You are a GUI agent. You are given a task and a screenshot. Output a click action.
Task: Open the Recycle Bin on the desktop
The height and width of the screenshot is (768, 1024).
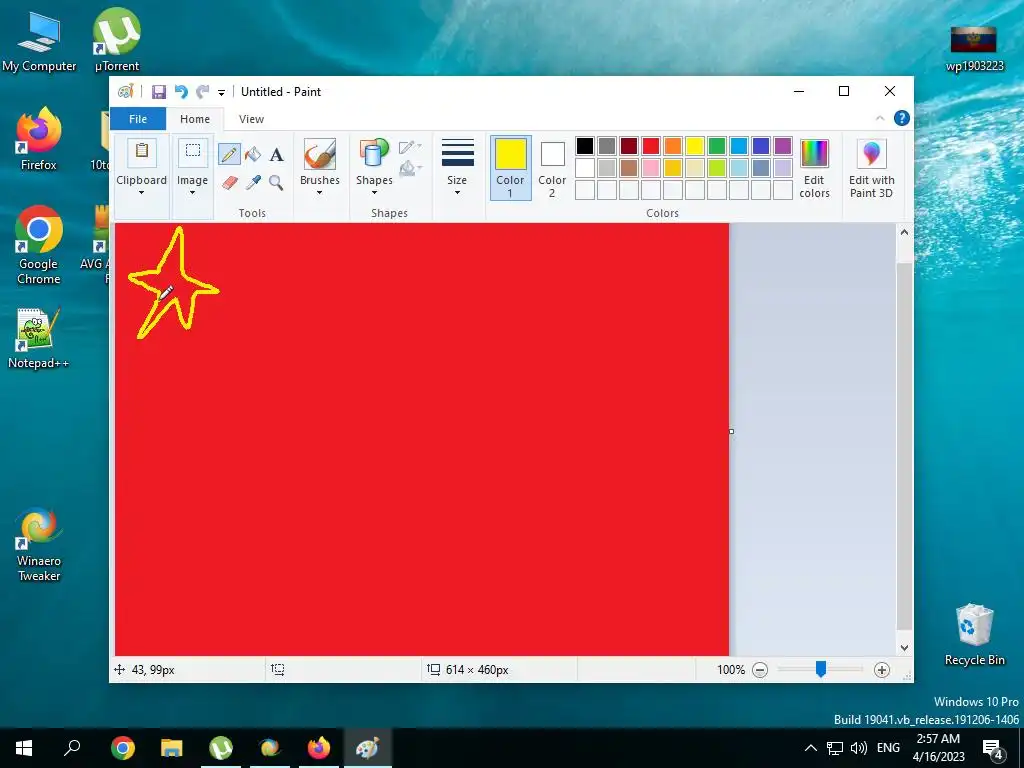974,635
